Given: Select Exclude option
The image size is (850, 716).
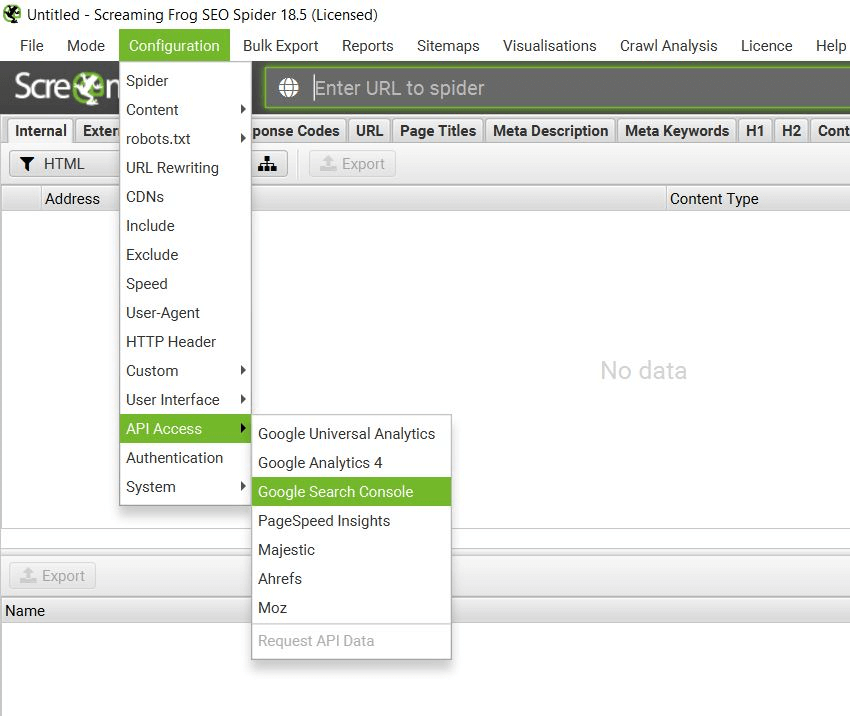Looking at the screenshot, I should coord(185,255).
